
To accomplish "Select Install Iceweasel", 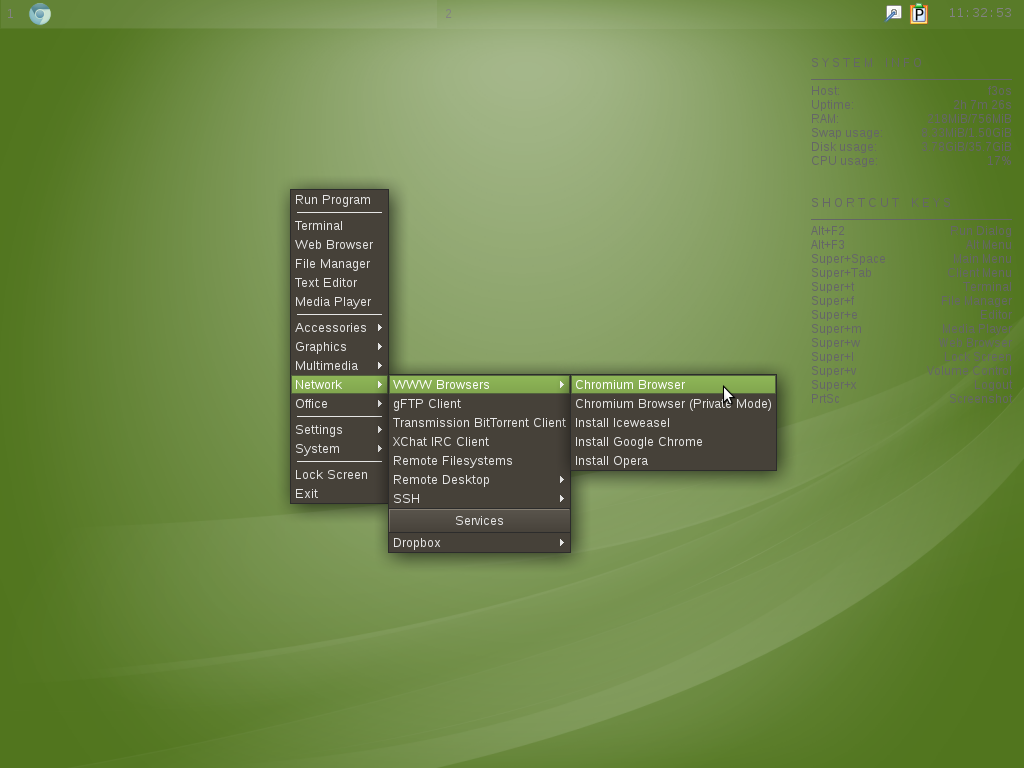I will [673, 422].
